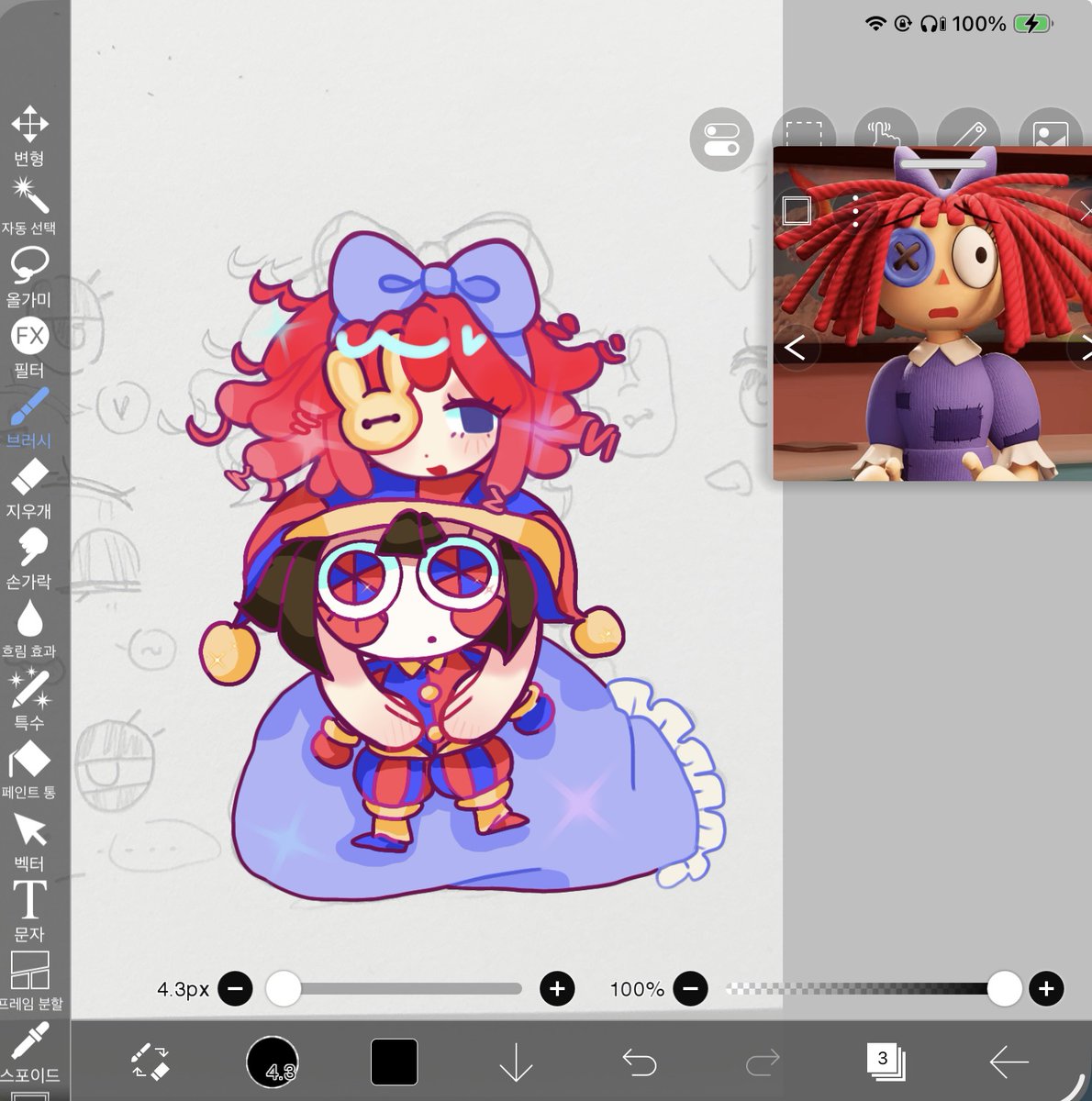Select the Blur (흐림 효과) tool

pyautogui.click(x=29, y=629)
